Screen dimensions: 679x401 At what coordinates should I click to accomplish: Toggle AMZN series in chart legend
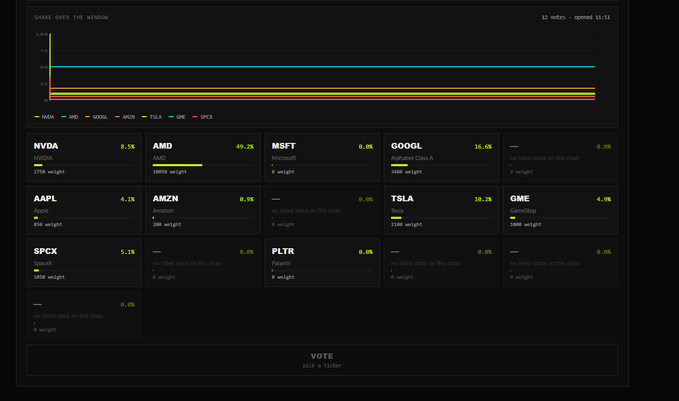coord(125,117)
